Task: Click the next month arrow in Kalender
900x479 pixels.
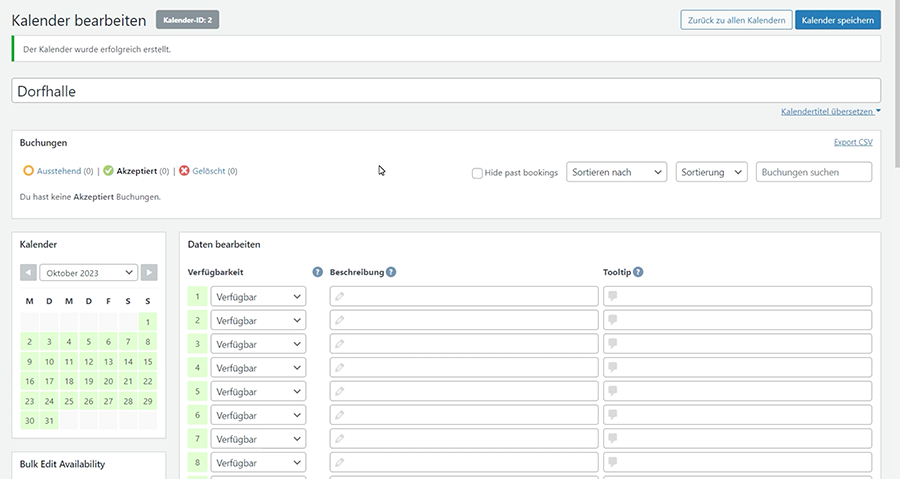Action: (149, 272)
